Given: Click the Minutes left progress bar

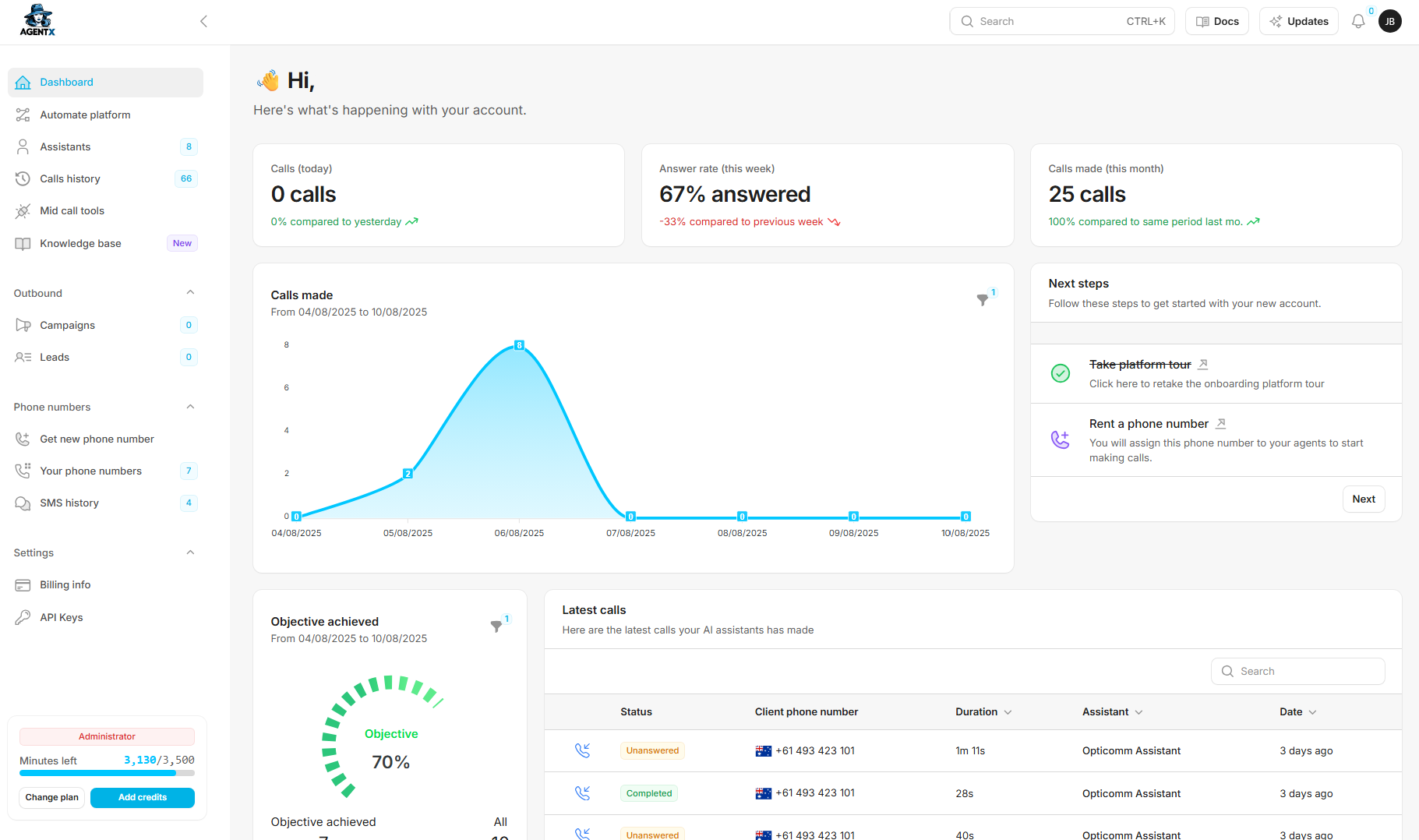Looking at the screenshot, I should pos(107,773).
